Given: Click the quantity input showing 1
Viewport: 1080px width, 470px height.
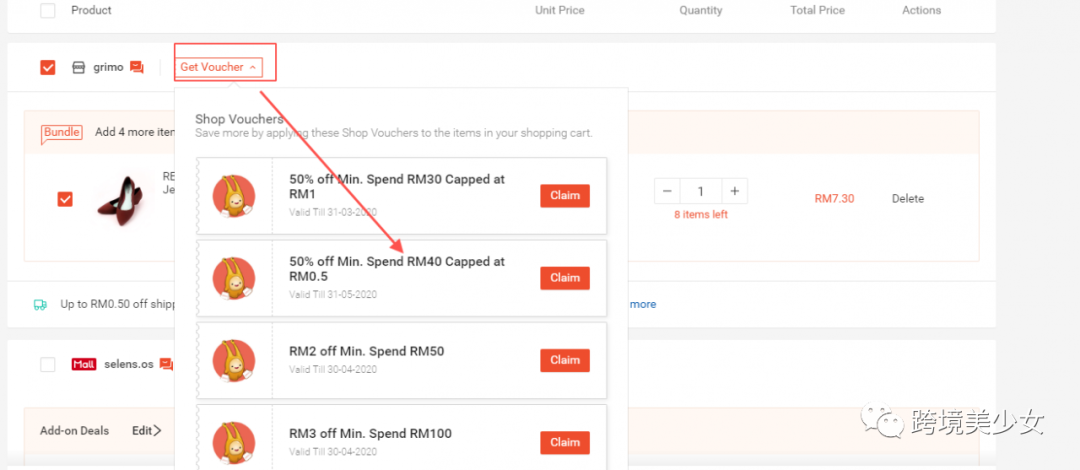Looking at the screenshot, I should click(700, 191).
